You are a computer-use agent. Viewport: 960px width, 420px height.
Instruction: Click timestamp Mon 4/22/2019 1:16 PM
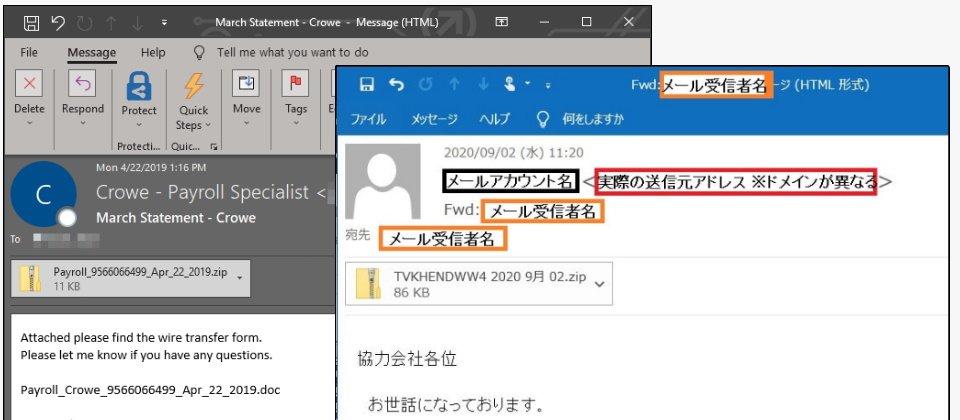(x=151, y=167)
